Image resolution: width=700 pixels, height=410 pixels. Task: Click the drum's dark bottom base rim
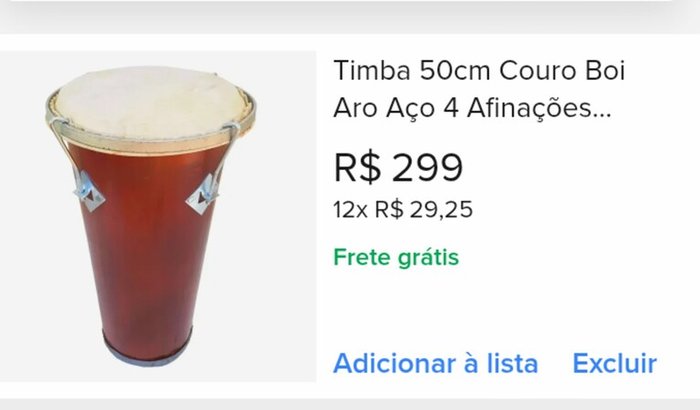[147, 351]
